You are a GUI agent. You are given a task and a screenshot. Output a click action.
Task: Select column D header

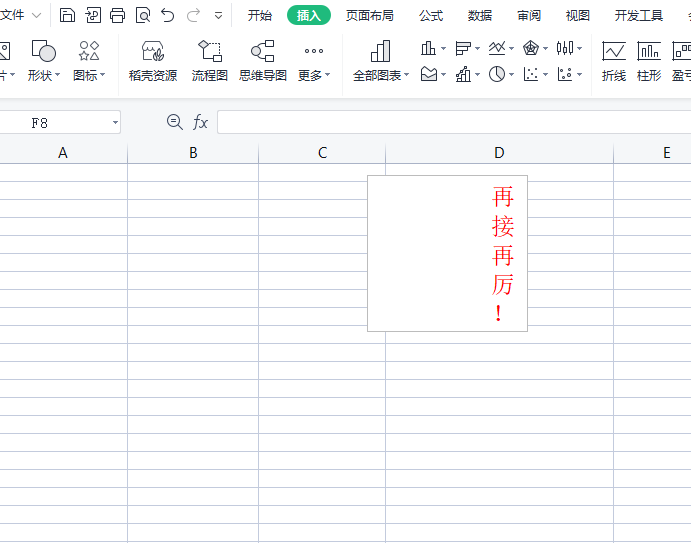coord(499,153)
